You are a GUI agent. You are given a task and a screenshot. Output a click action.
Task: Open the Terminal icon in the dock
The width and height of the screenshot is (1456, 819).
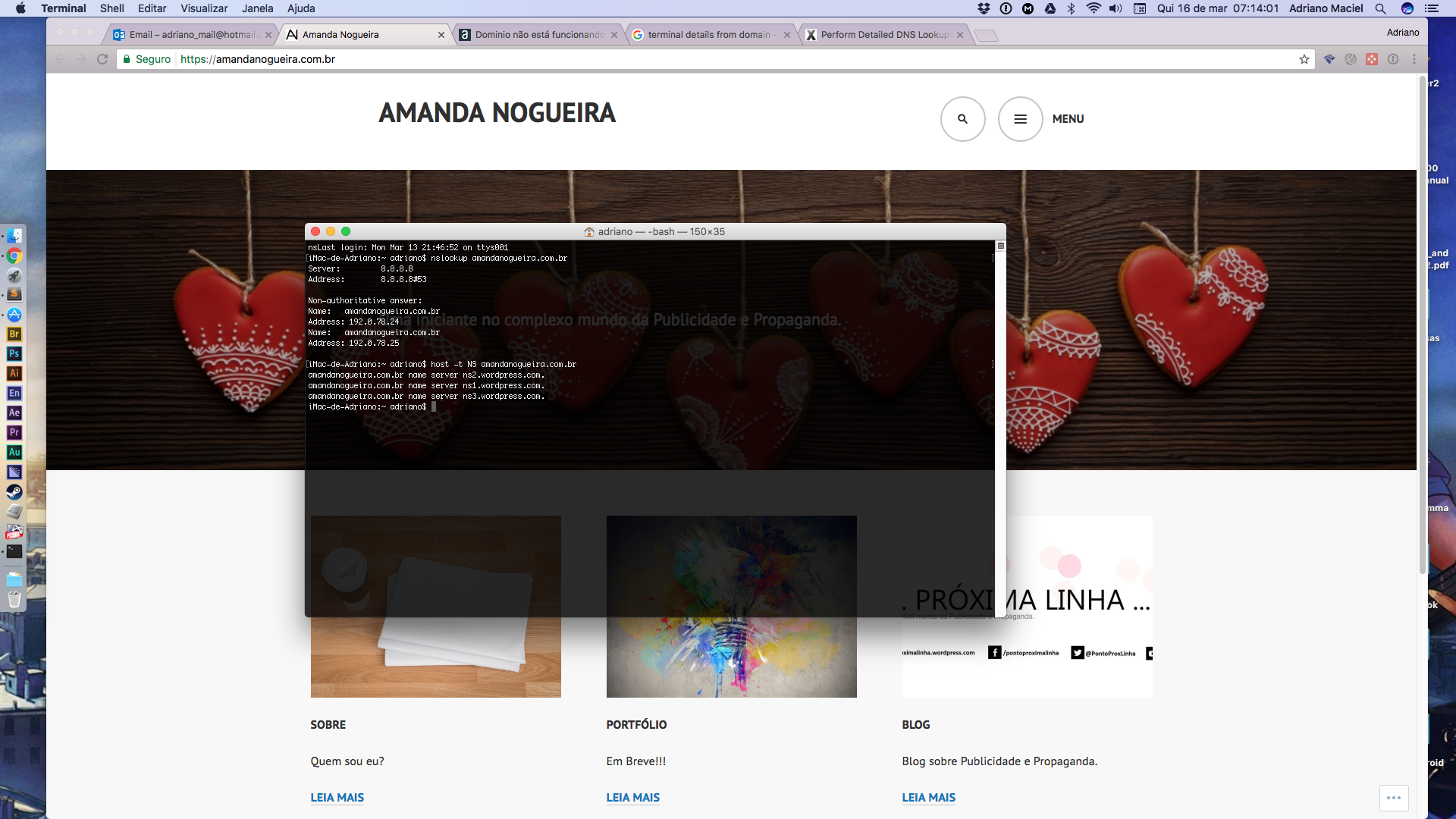coord(14,551)
